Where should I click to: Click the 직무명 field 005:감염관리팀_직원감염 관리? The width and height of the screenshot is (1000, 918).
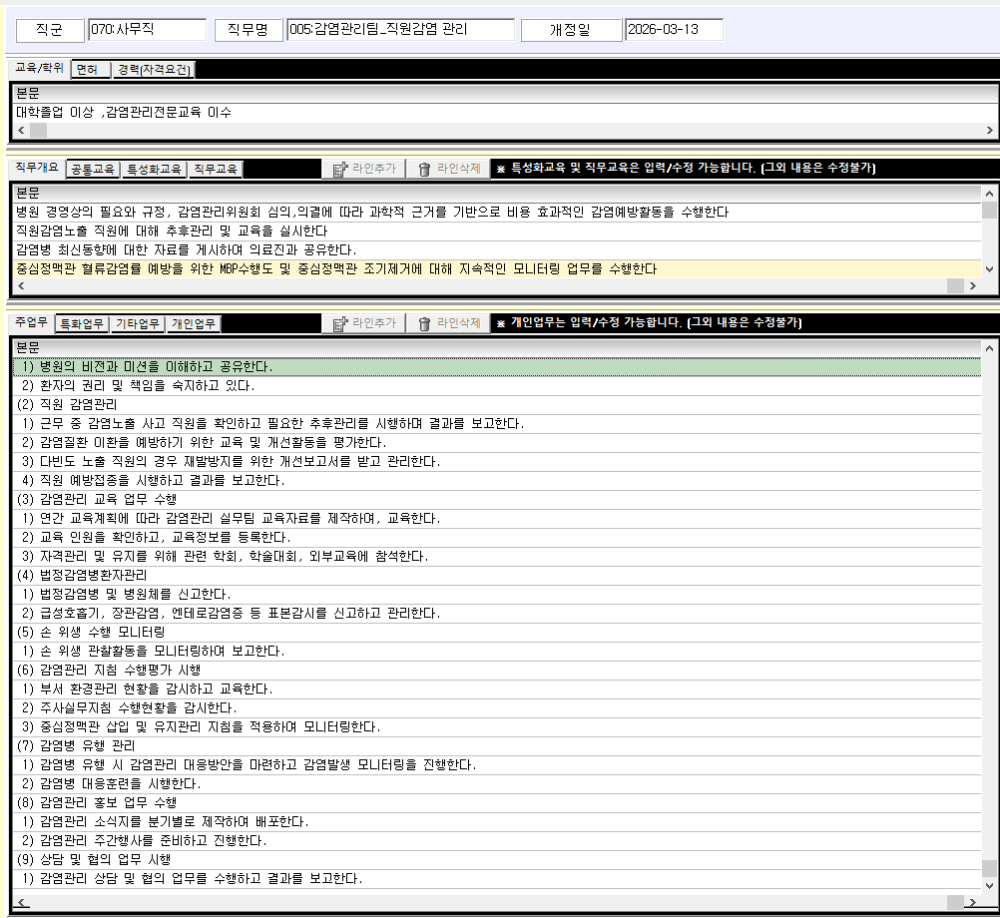(x=401, y=29)
